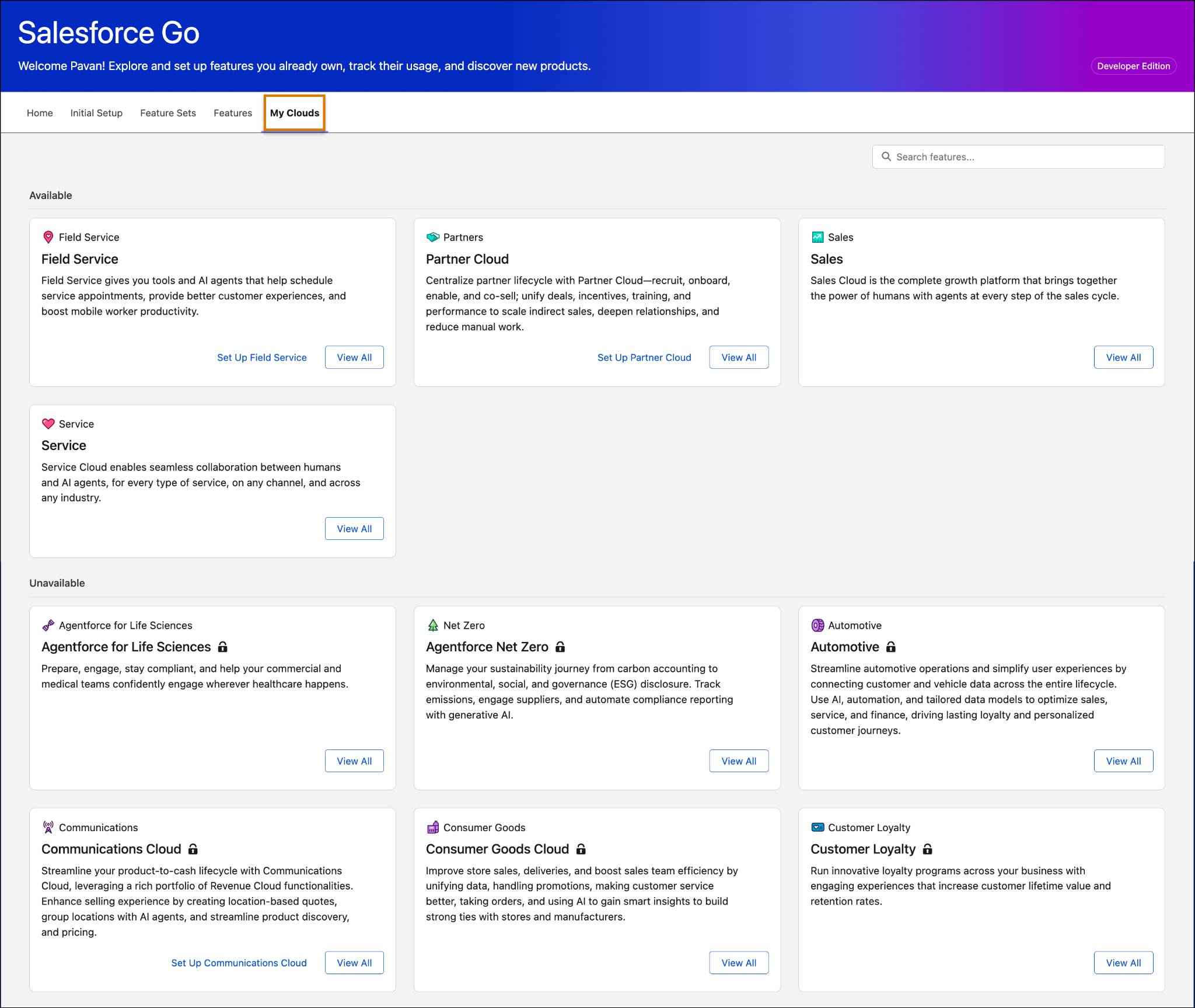Click lock icon beside Customer Loyalty title
Screen dimensions: 1195x1008
[928, 849]
